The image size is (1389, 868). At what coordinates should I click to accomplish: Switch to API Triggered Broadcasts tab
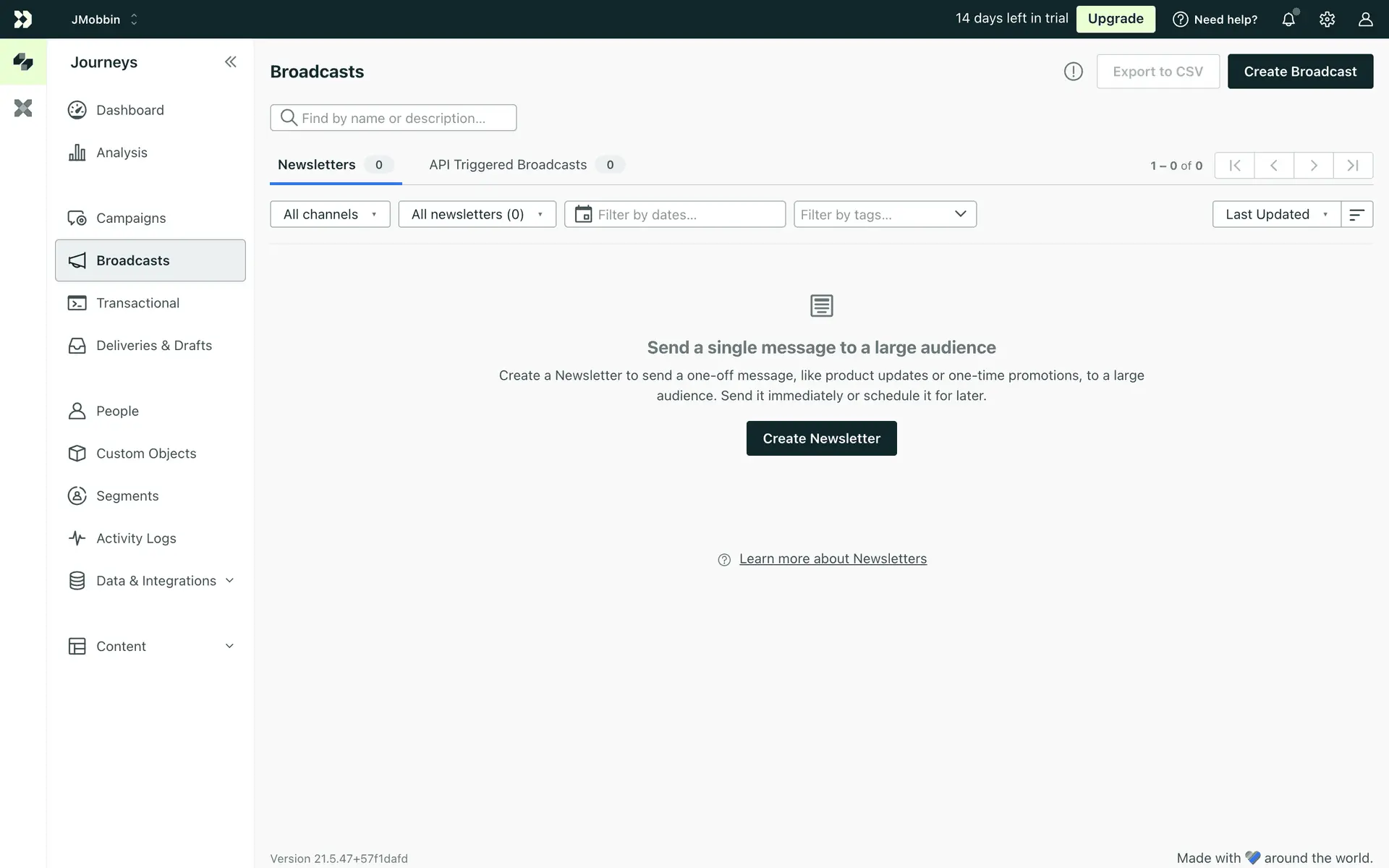click(508, 165)
